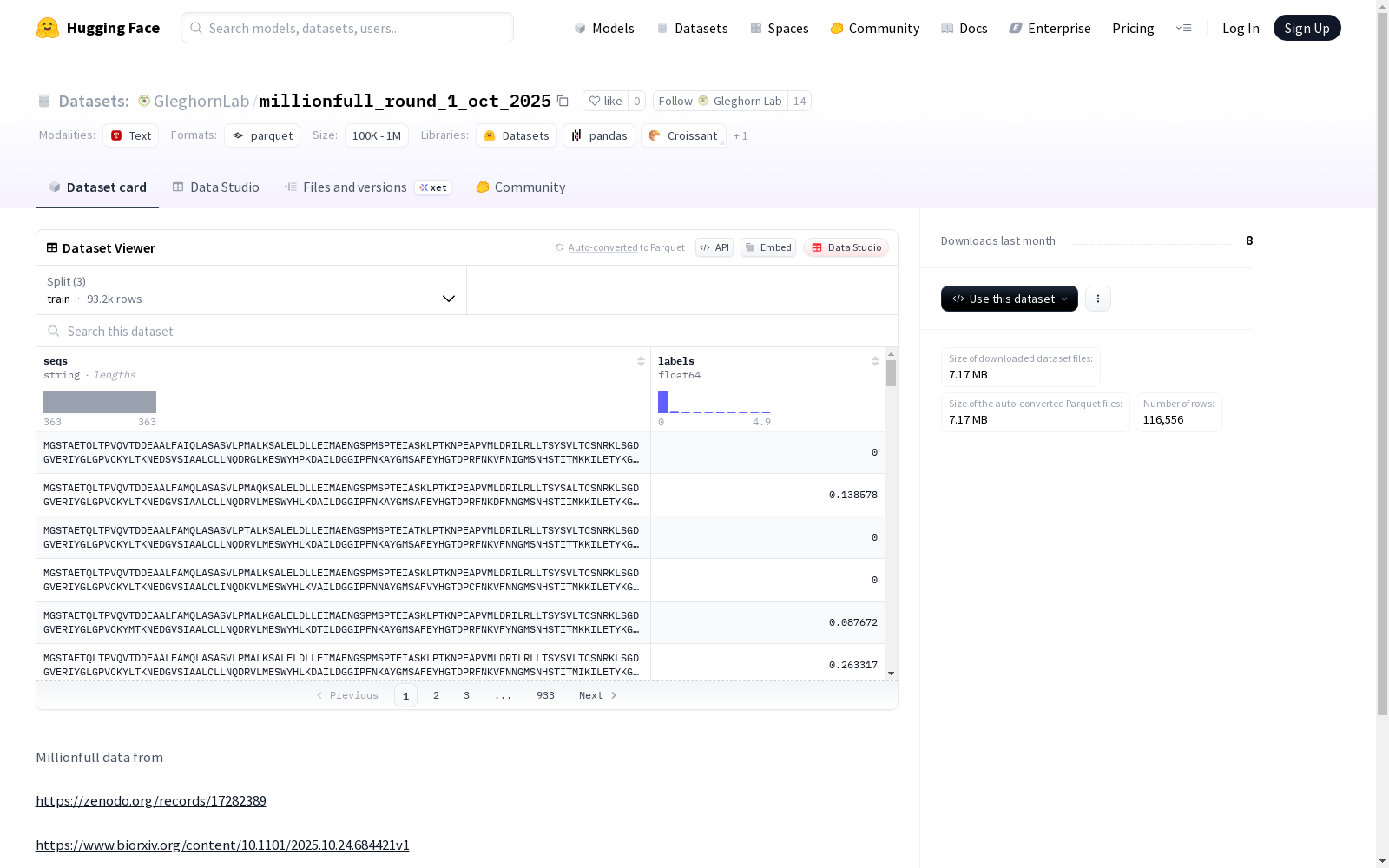The height and width of the screenshot is (868, 1389).
Task: Copy dataset name with the copy icon
Action: click(x=563, y=101)
